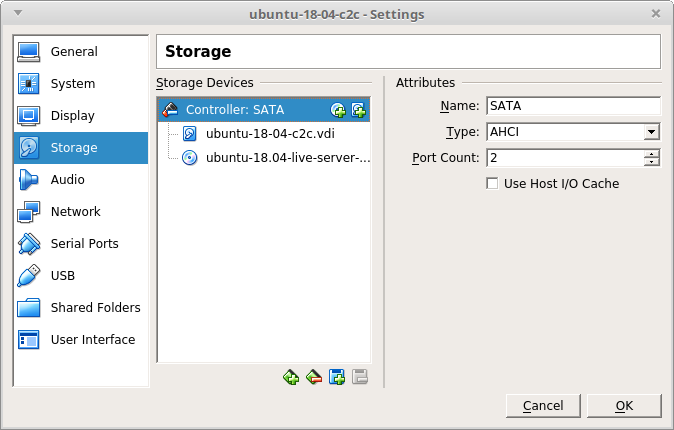Switch to the Network settings page

coord(75,212)
